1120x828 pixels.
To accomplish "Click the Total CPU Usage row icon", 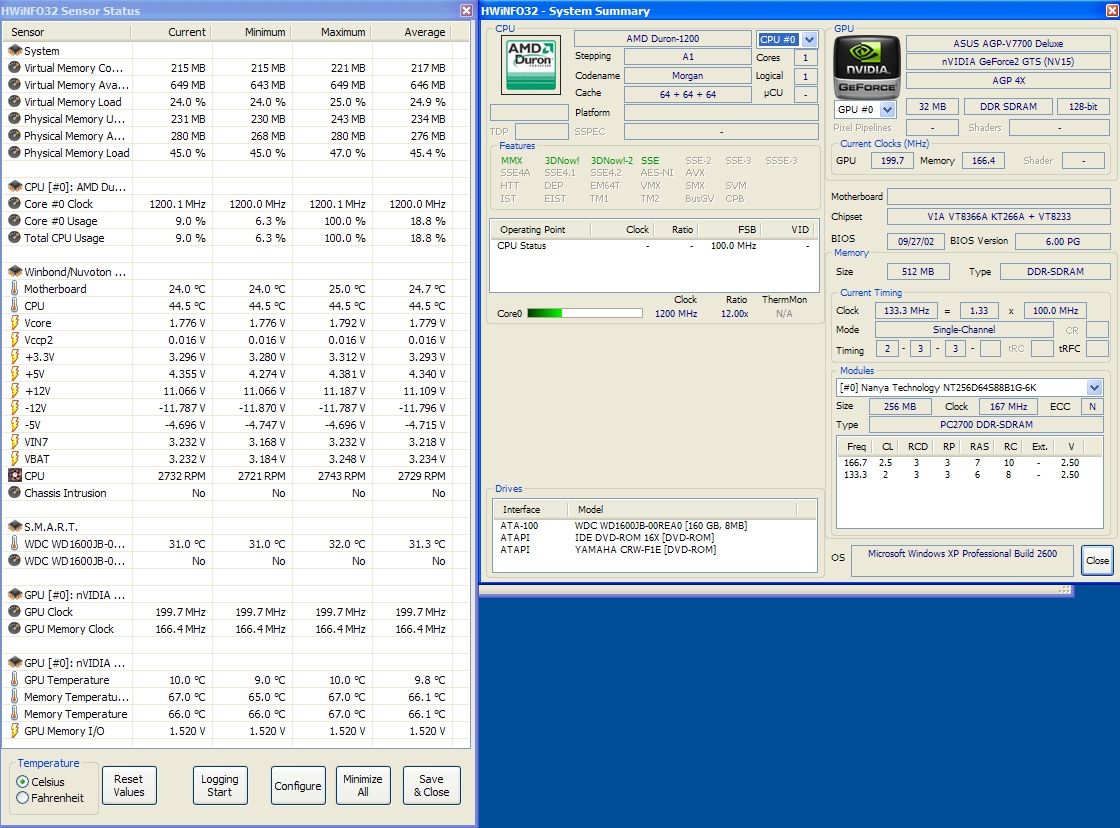I will click(x=14, y=238).
